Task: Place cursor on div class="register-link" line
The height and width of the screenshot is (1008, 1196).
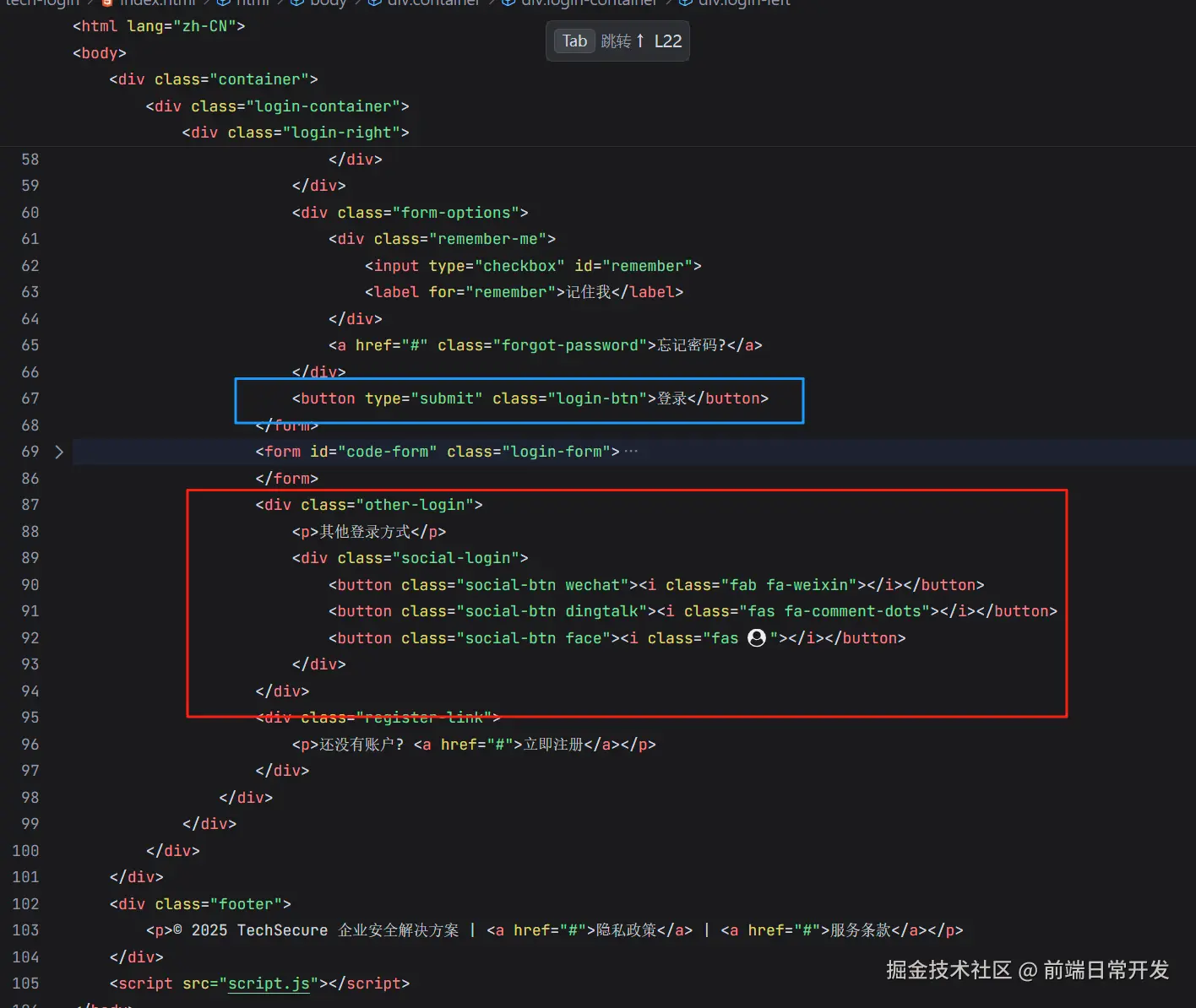Action: (378, 718)
